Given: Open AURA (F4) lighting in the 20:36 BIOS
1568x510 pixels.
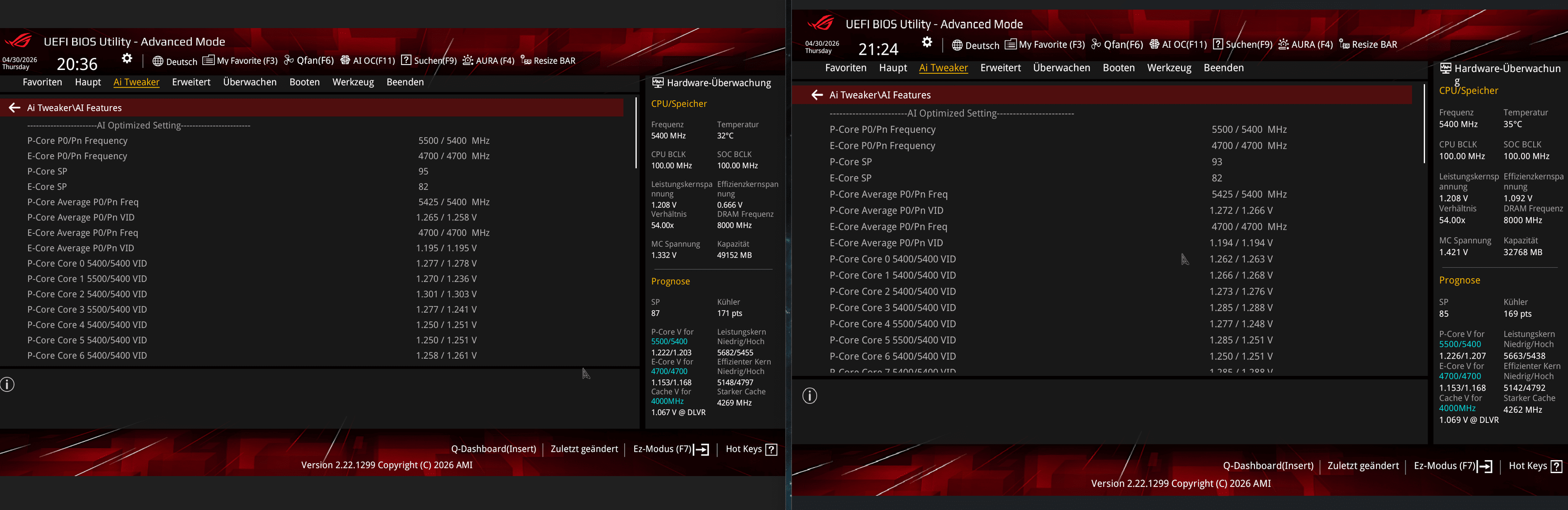Looking at the screenshot, I should pyautogui.click(x=488, y=61).
